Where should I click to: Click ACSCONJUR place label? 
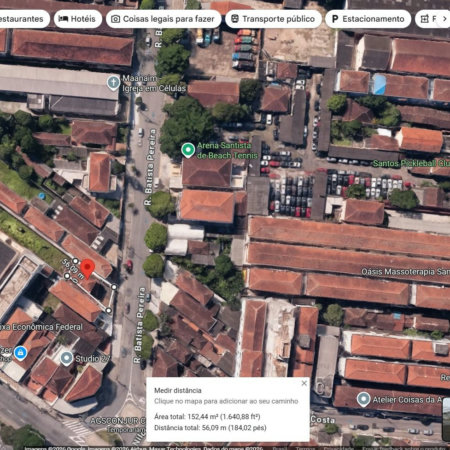[118, 421]
